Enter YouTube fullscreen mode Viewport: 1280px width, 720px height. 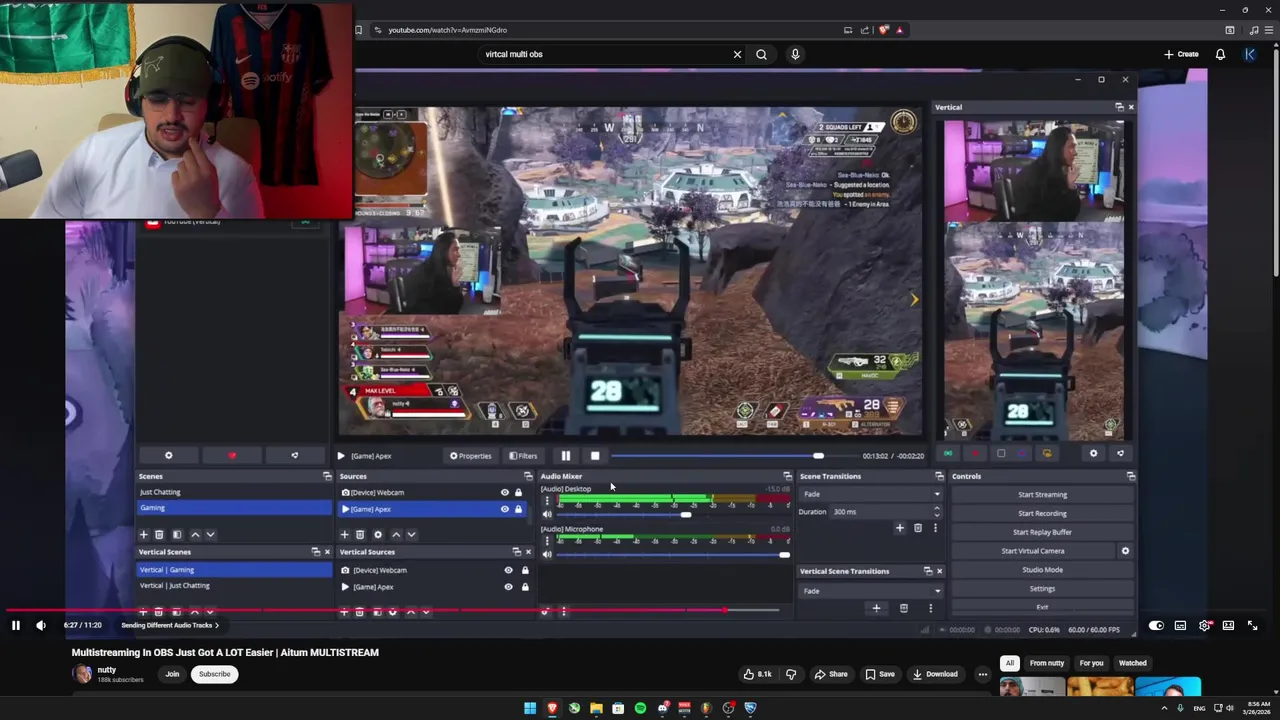pos(1252,625)
